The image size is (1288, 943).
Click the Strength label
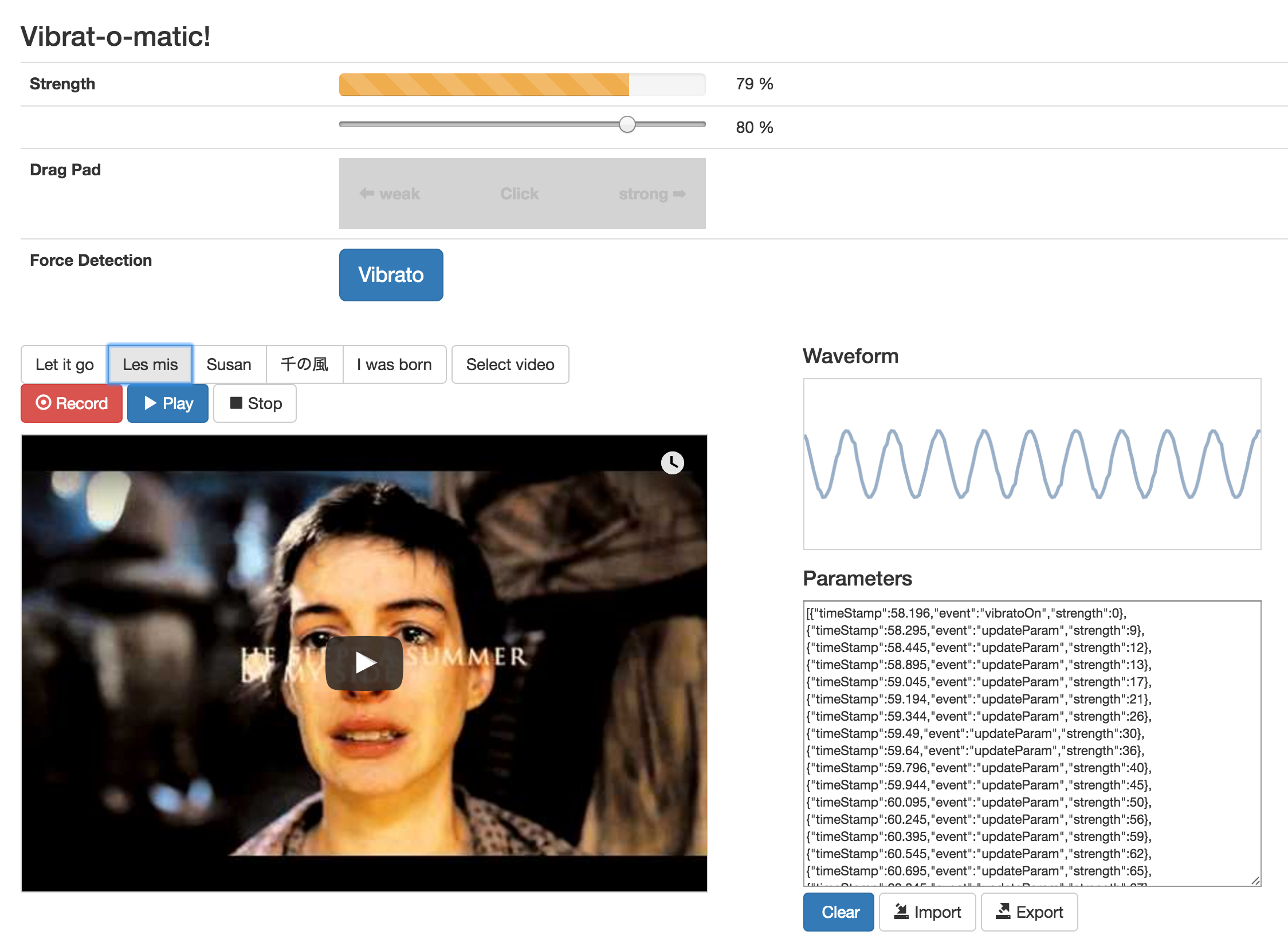pos(62,84)
